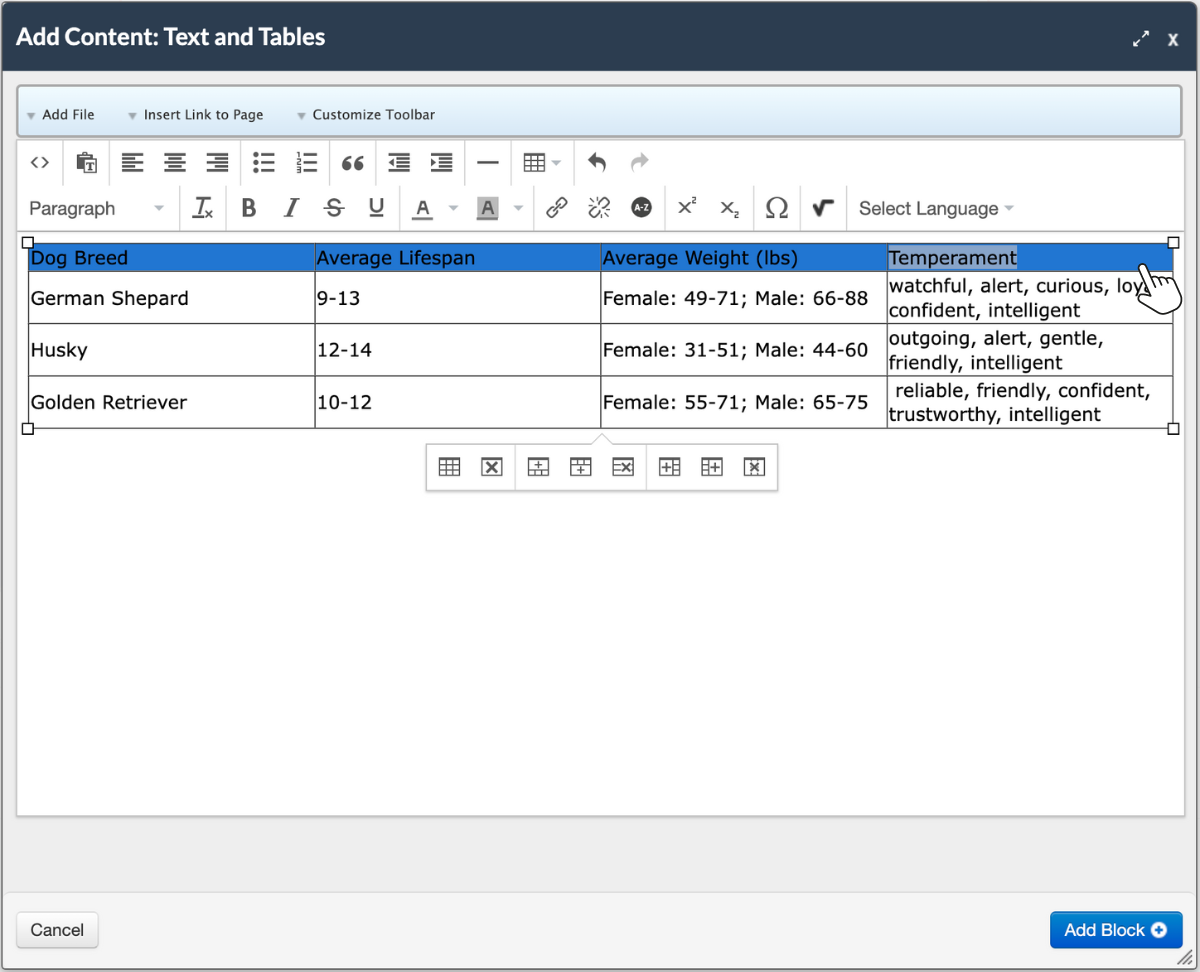Apply the current background highlight color
Image resolution: width=1200 pixels, height=972 pixels.
pos(487,208)
